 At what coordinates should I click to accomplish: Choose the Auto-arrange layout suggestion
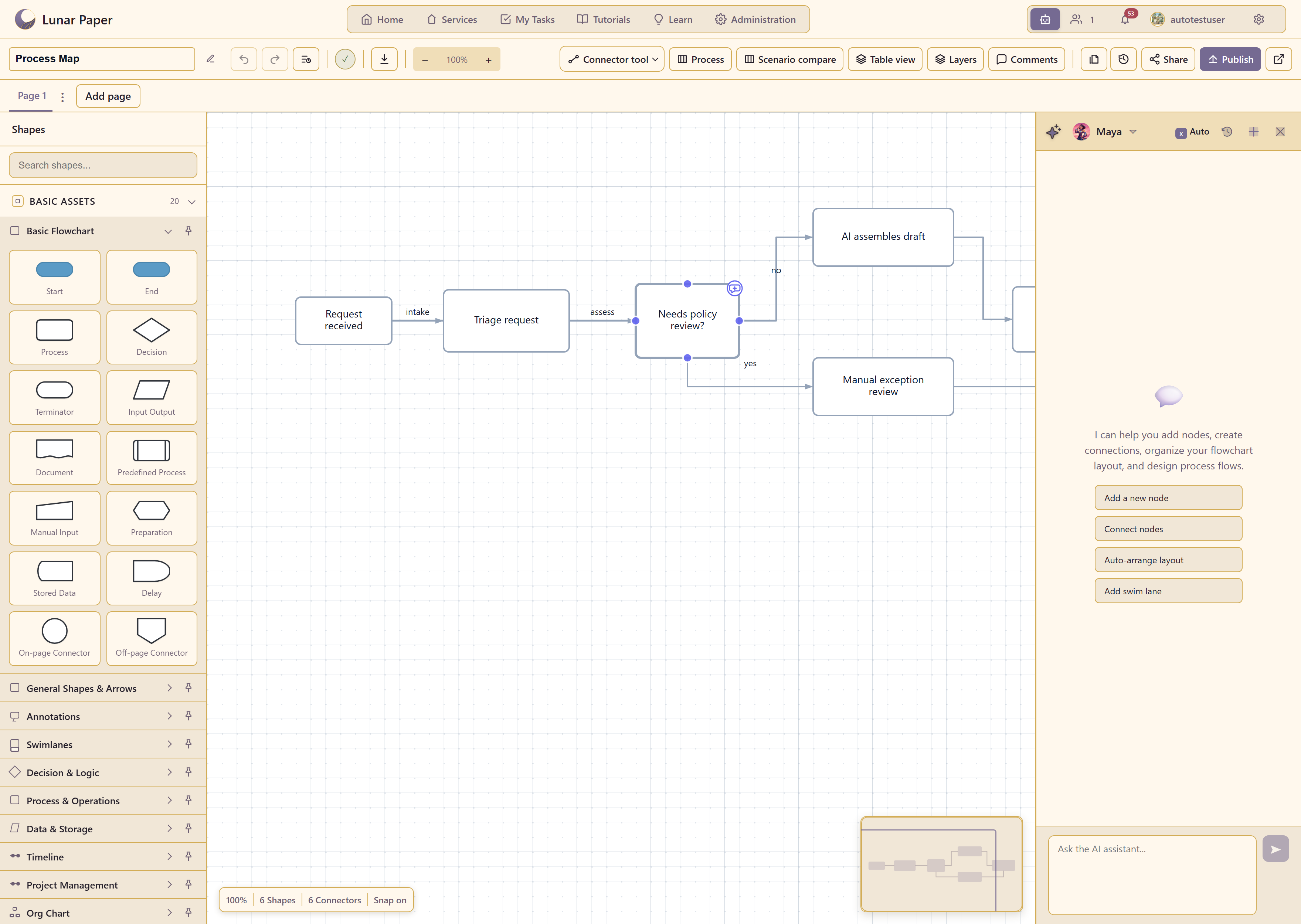point(1168,560)
